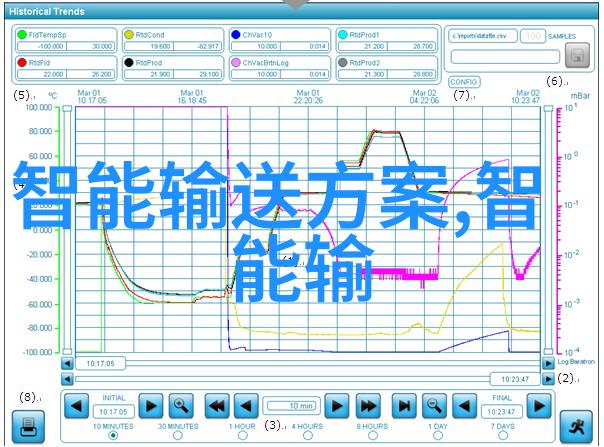The height and width of the screenshot is (447, 604).
Task: Click the datafile.csv path field
Action: click(483, 36)
